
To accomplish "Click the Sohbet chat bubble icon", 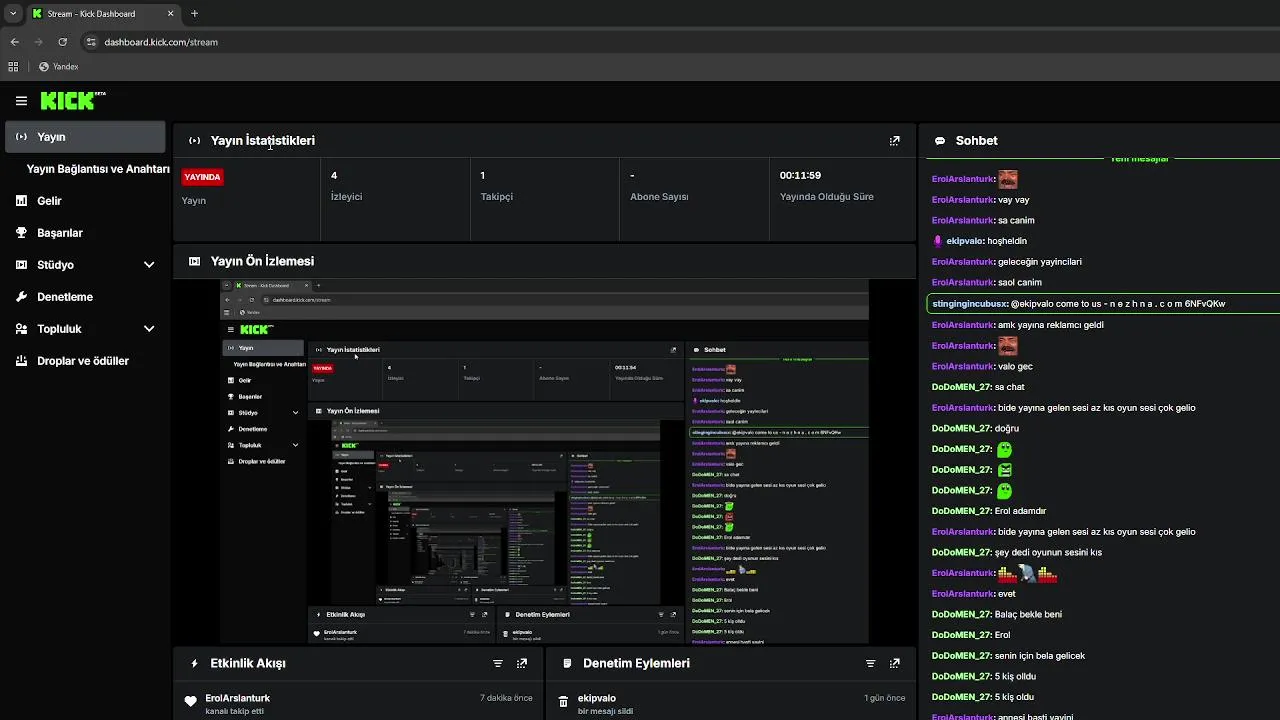I will coord(940,141).
